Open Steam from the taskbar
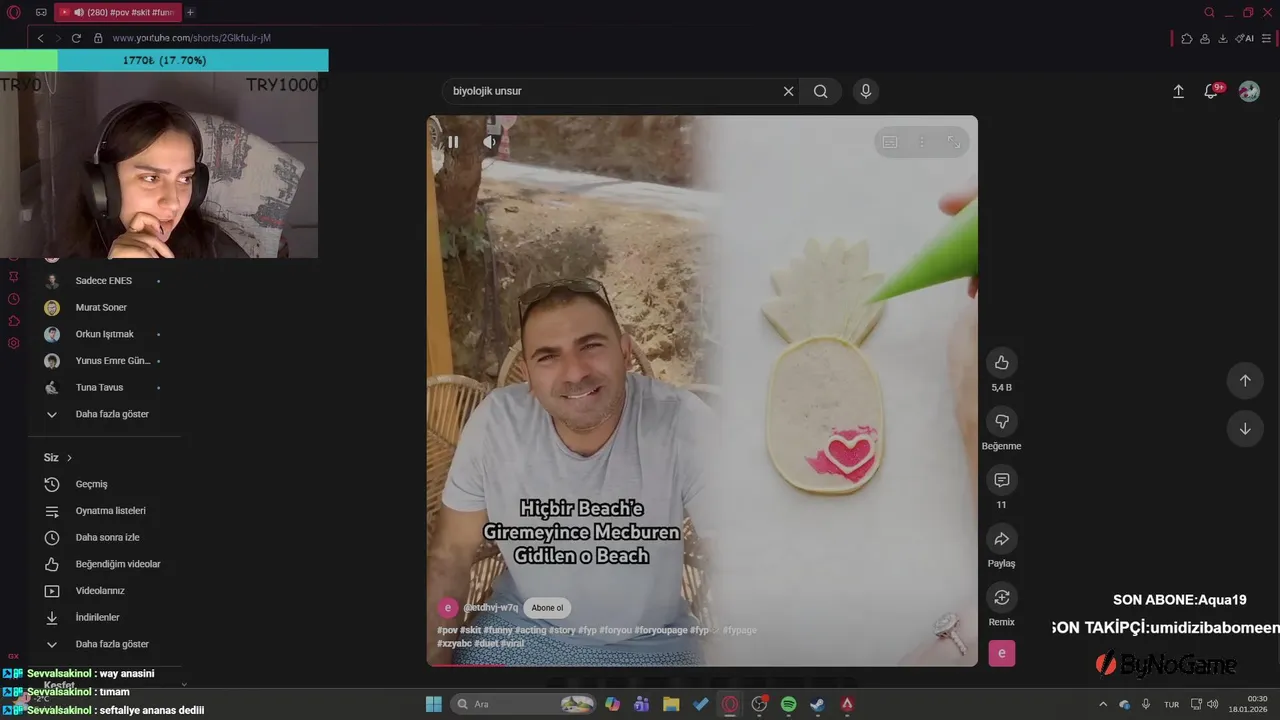This screenshot has width=1280, height=720. point(818,704)
